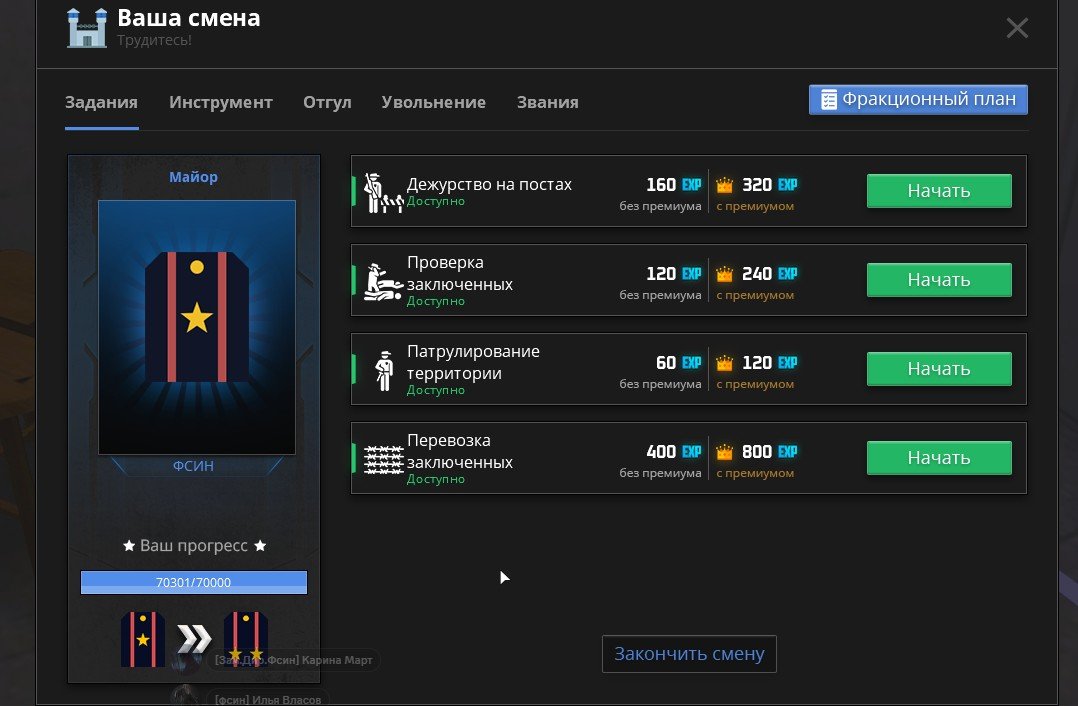The height and width of the screenshot is (706, 1078).
Task: Click the guard post duty icon
Action: pos(382,192)
